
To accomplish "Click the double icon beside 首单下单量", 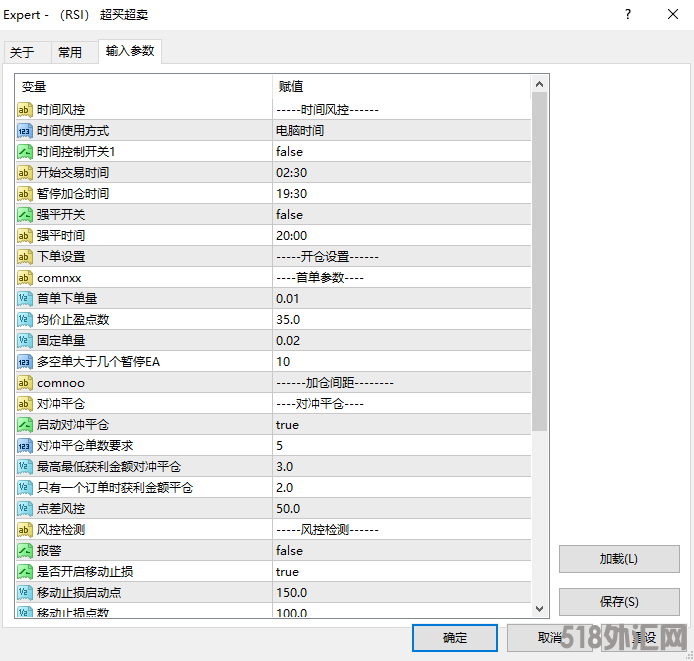I will pyautogui.click(x=25, y=298).
